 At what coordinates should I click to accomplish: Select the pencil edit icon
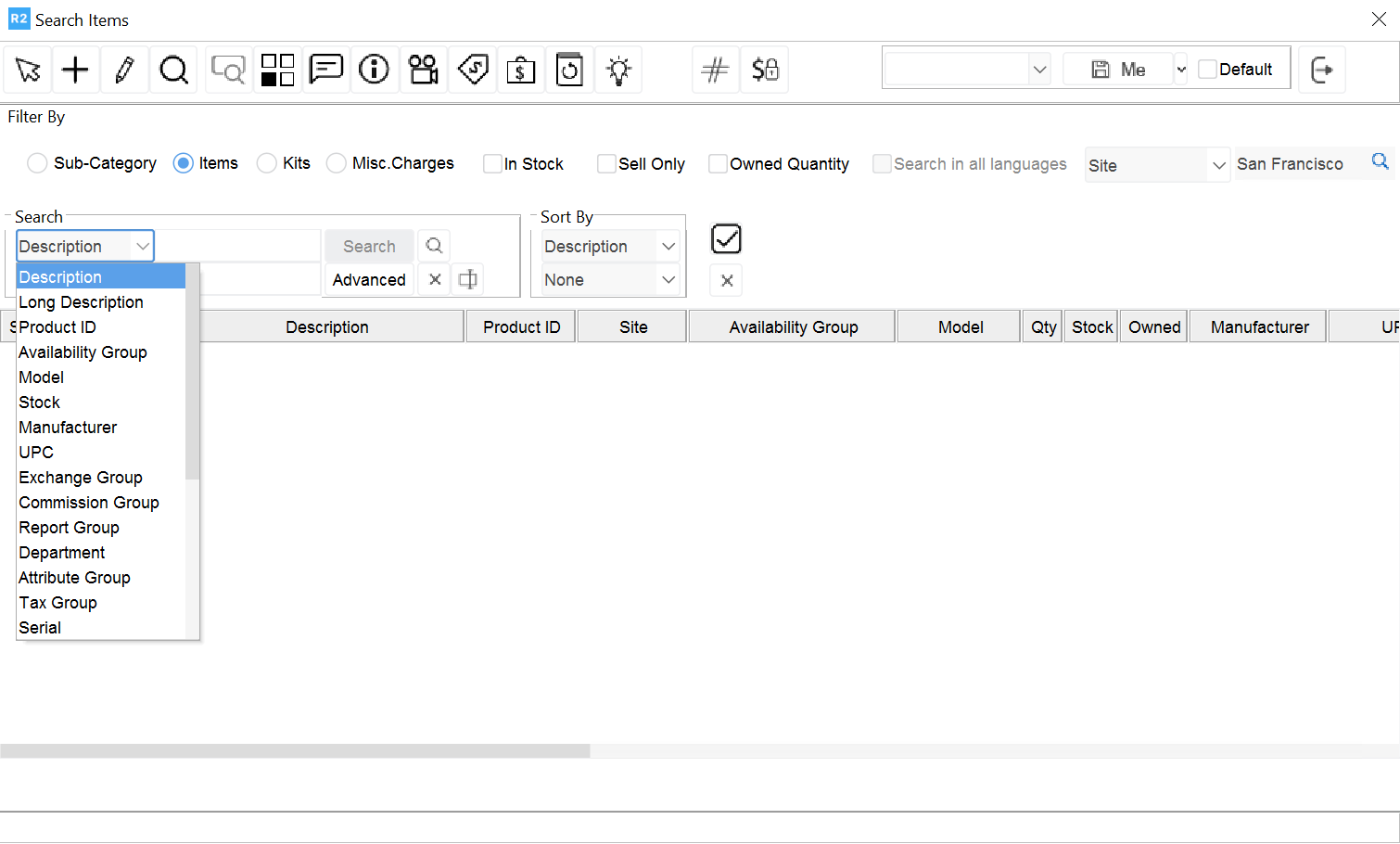pyautogui.click(x=124, y=70)
